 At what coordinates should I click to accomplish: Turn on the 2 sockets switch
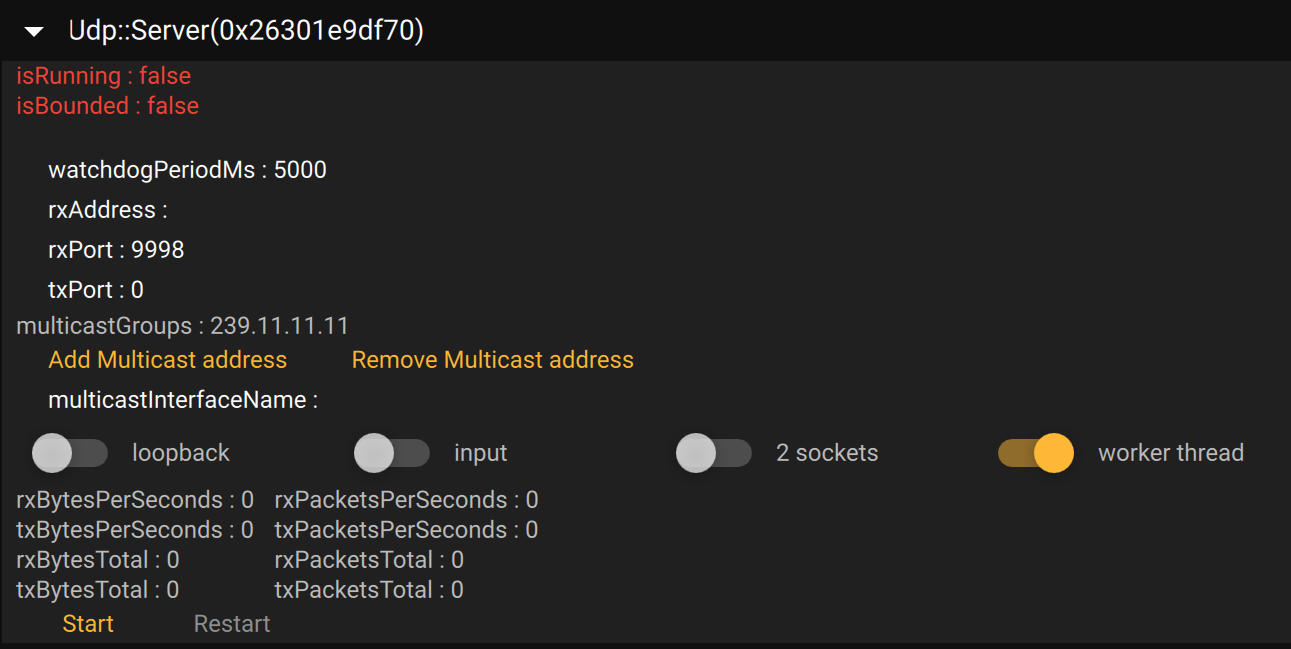tap(714, 453)
